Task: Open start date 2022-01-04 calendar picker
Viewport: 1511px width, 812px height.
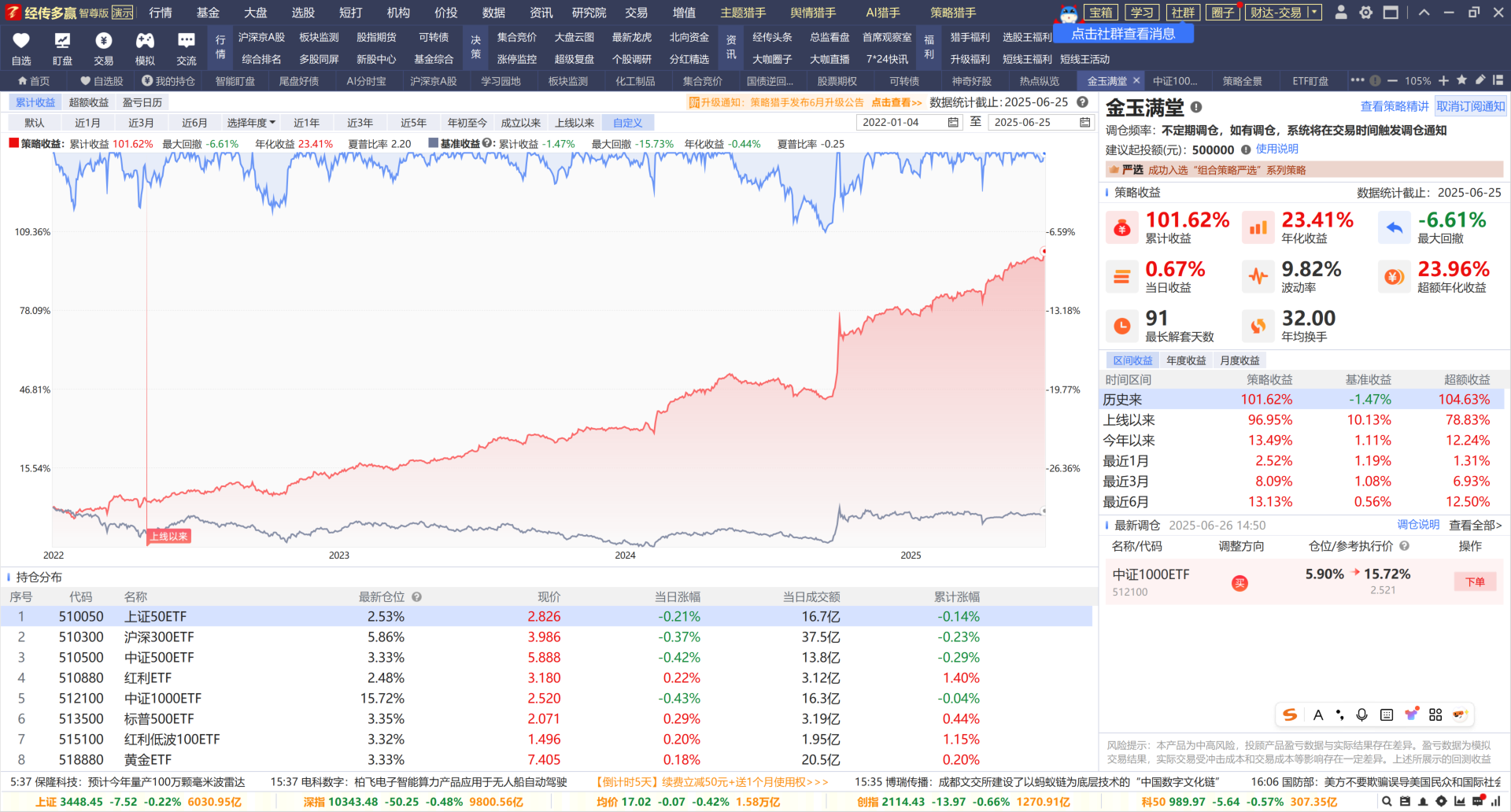Action: pos(953,123)
